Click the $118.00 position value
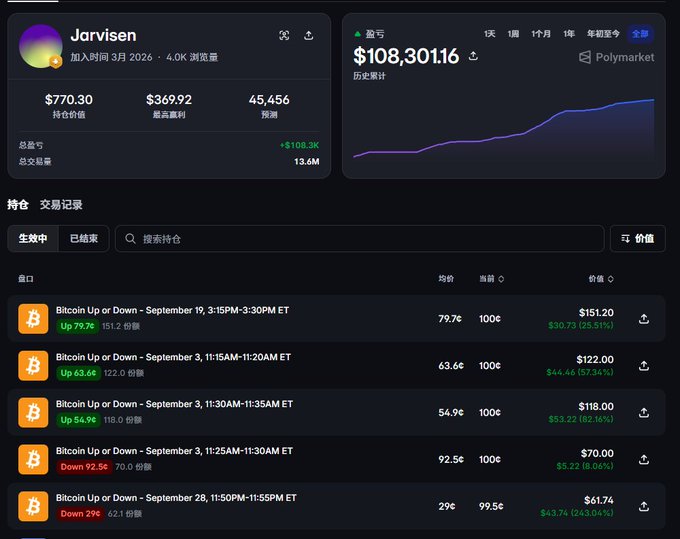 pos(596,406)
